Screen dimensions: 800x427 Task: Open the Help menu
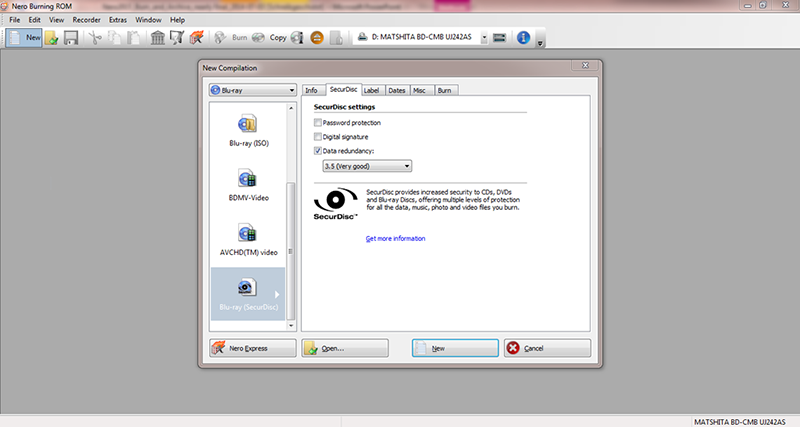pos(177,20)
